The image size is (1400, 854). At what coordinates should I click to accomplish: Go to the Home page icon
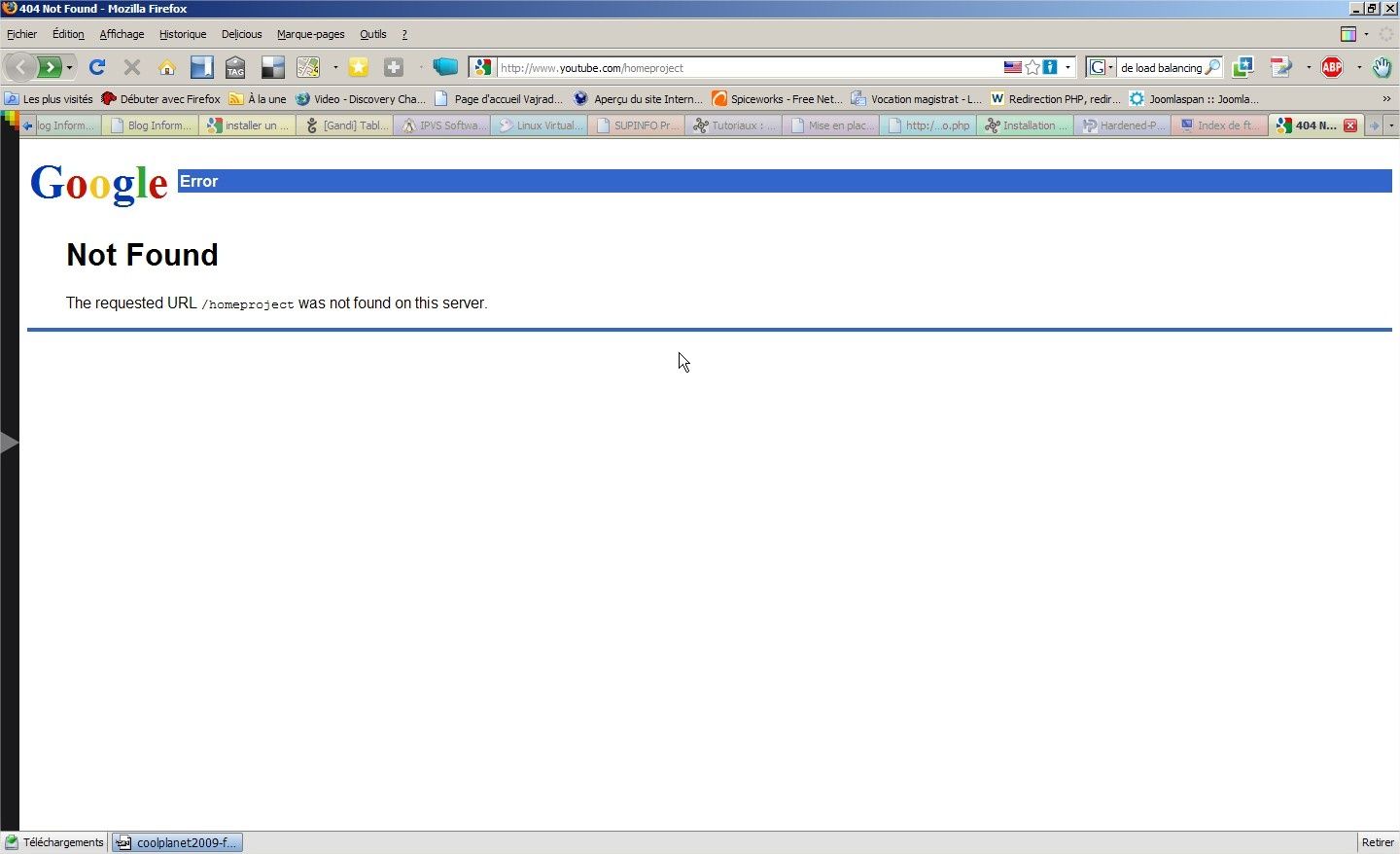(x=167, y=67)
